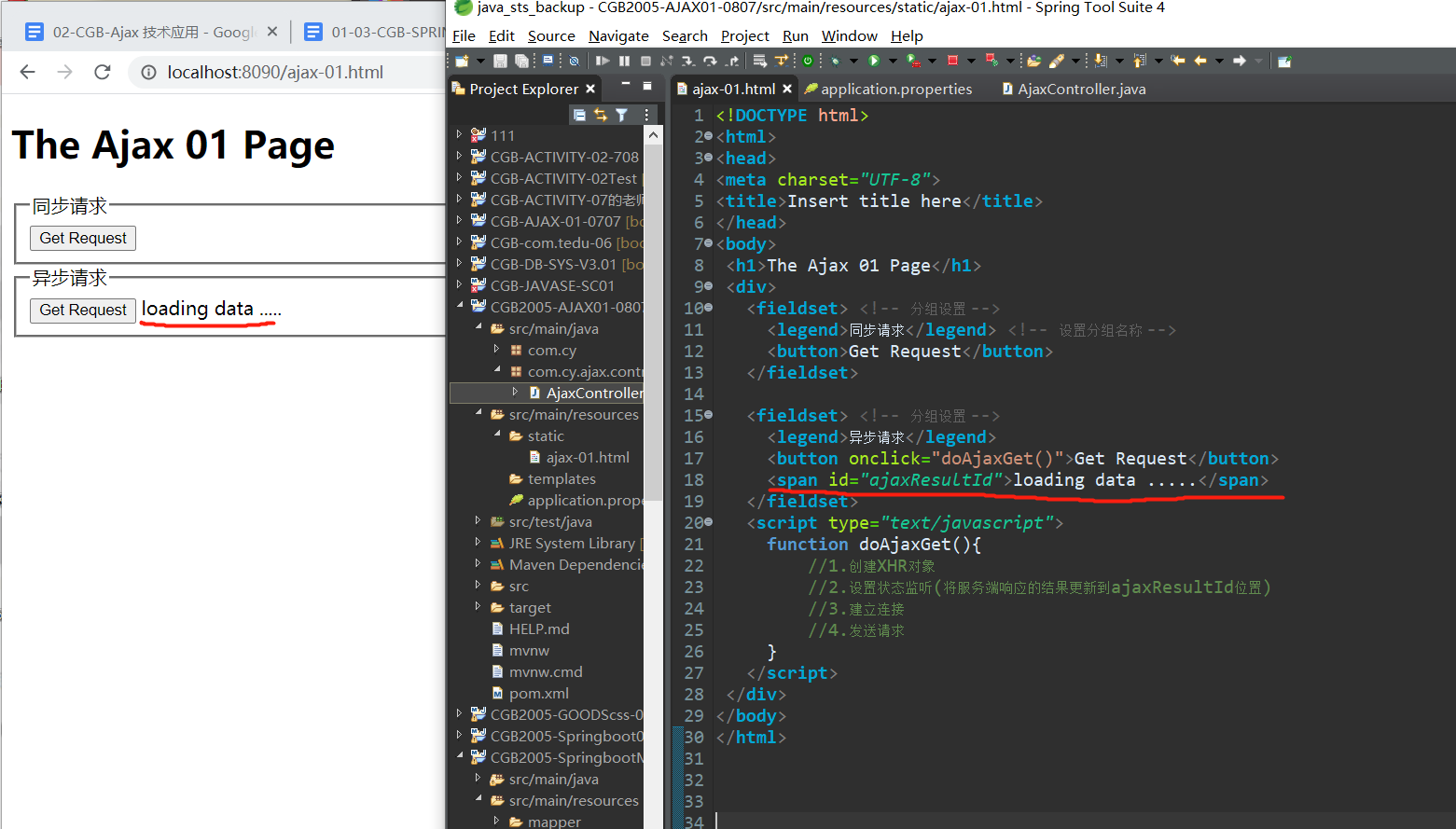Viewport: 1456px width, 829px height.
Task: Open the Source menu
Action: click(551, 35)
